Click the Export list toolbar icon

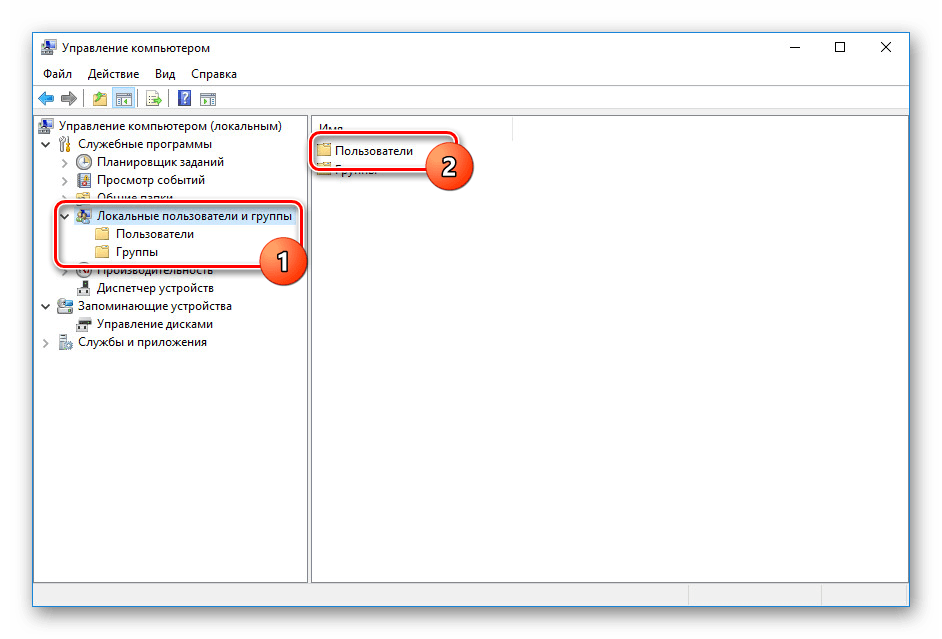click(x=154, y=98)
